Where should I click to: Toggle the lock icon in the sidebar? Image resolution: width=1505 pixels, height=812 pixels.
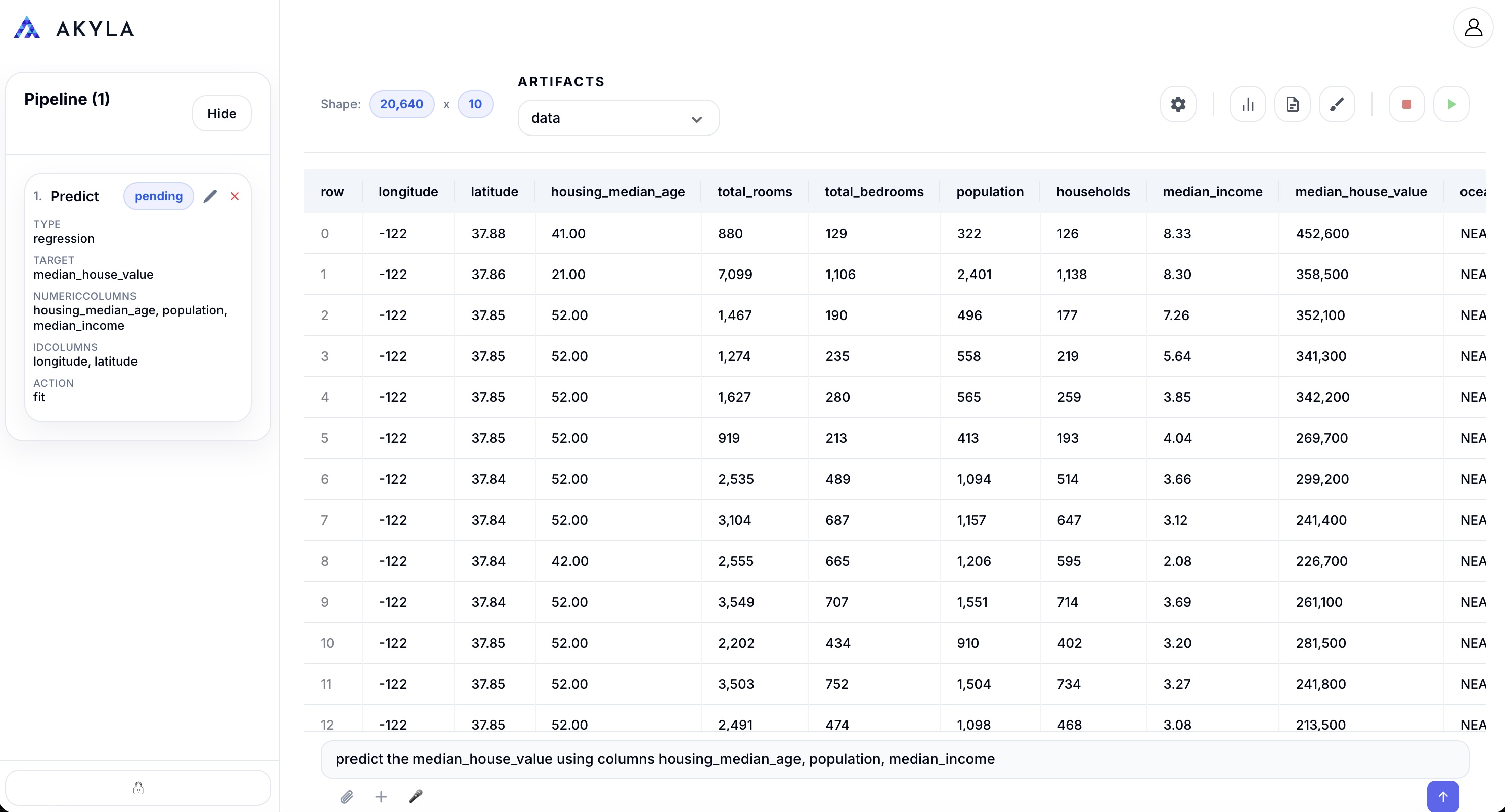pos(139,788)
